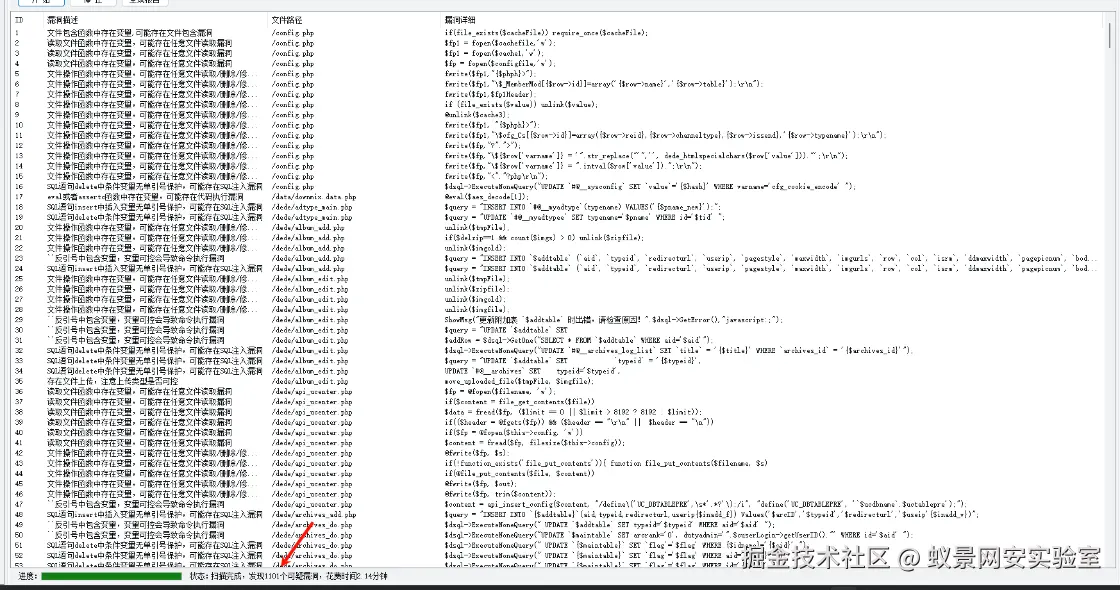Click the /dede/archives_add.php file path
Image resolution: width=1120 pixels, height=590 pixels.
click(x=314, y=514)
